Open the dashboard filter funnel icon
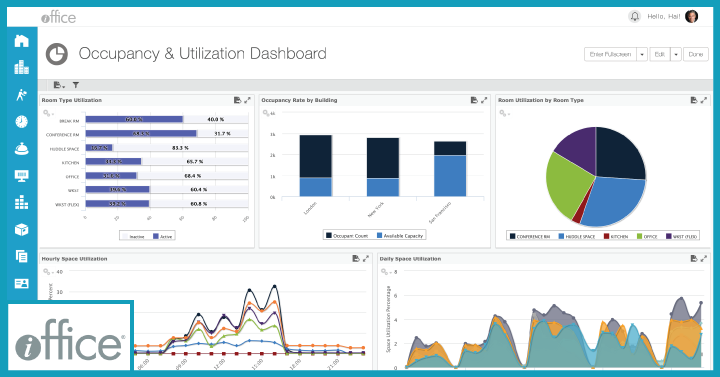720x377 pixels. [x=76, y=85]
